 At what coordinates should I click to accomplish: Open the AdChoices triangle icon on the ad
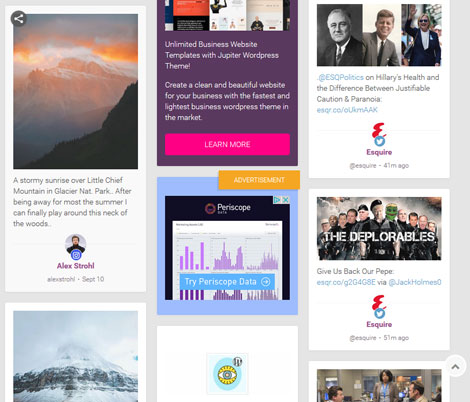(277, 200)
